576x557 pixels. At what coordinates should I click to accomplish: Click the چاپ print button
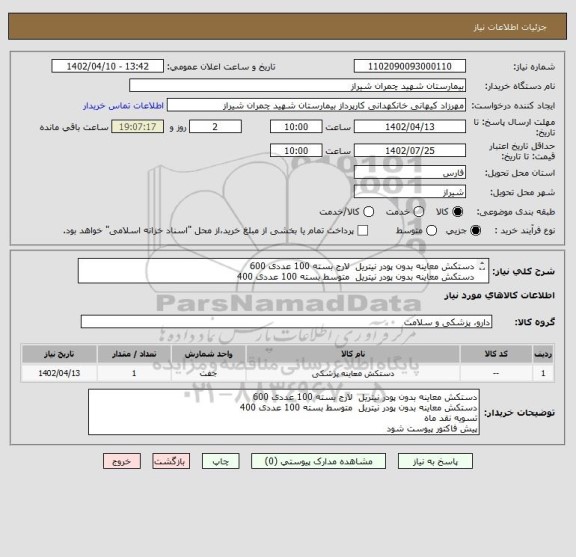pyautogui.click(x=220, y=461)
